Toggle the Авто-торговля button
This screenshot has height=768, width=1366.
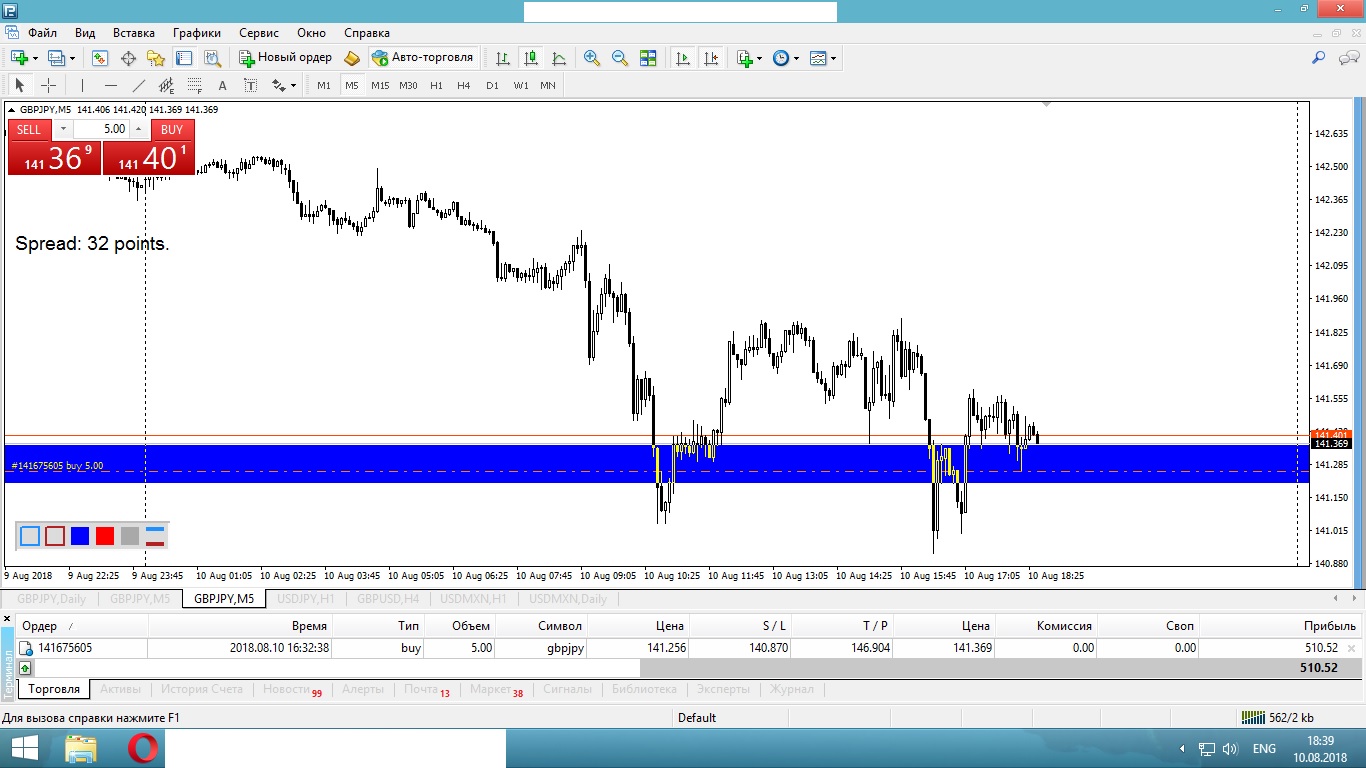click(422, 58)
